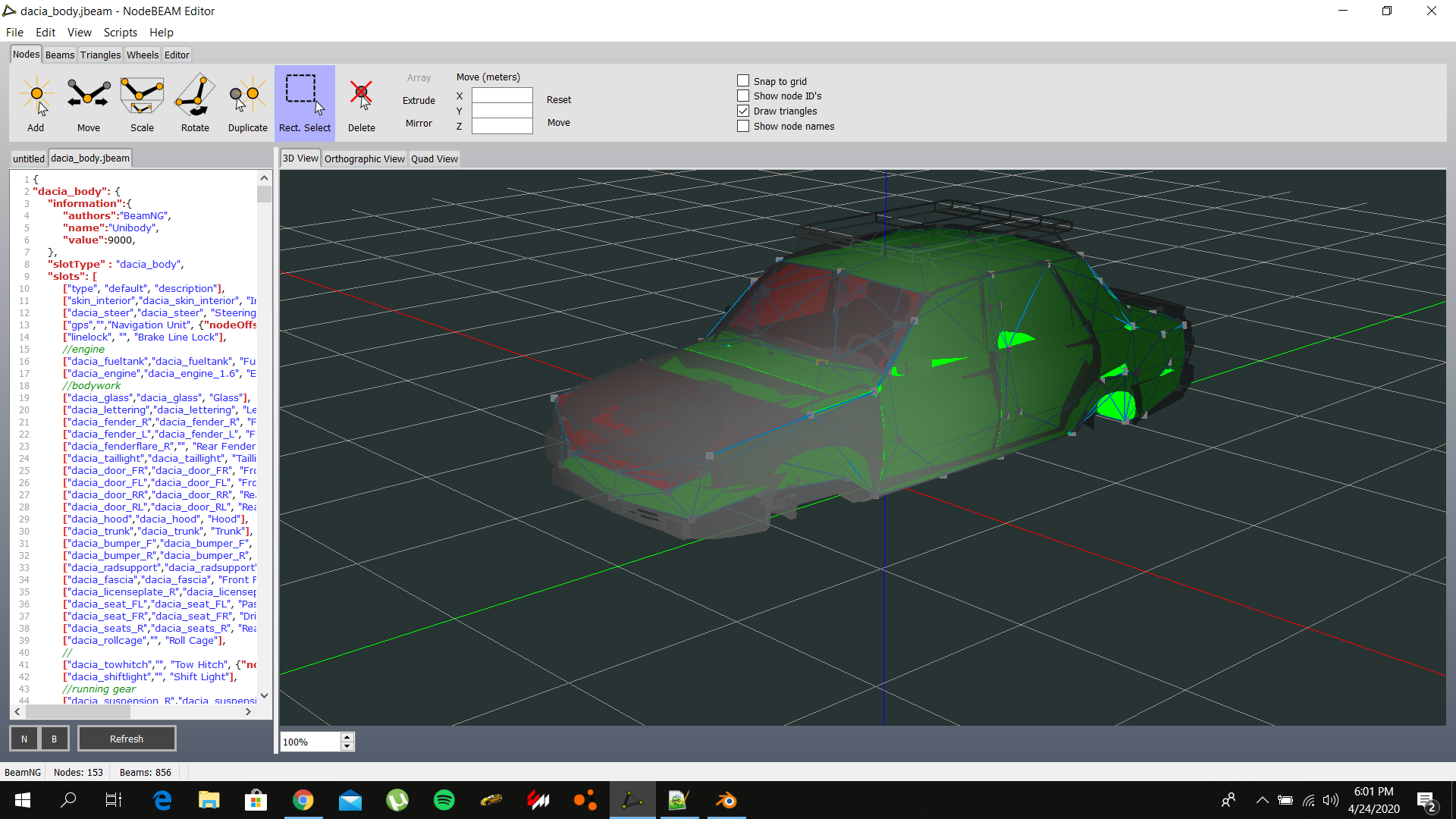The image size is (1456, 819).
Task: Switch to the Beams tab
Action: coord(60,55)
